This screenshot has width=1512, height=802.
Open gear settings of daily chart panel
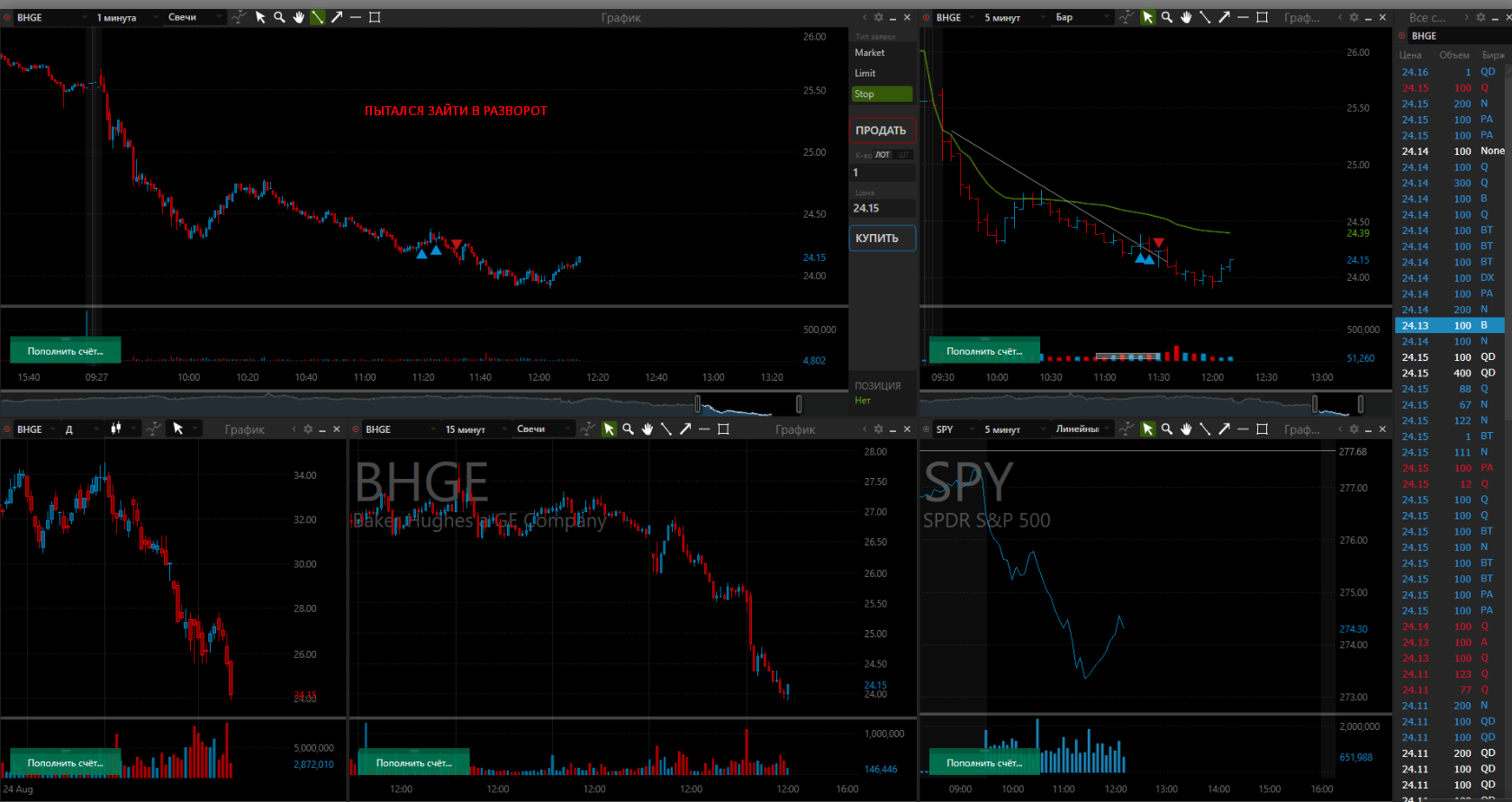point(308,429)
